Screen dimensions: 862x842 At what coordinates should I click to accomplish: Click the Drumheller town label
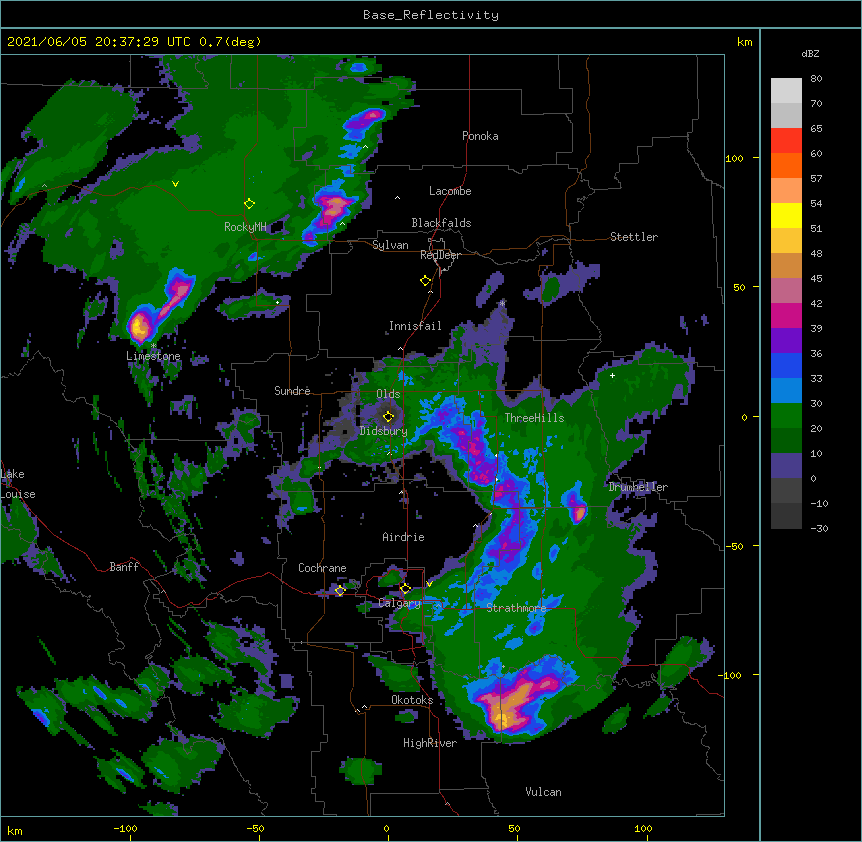(x=638, y=487)
